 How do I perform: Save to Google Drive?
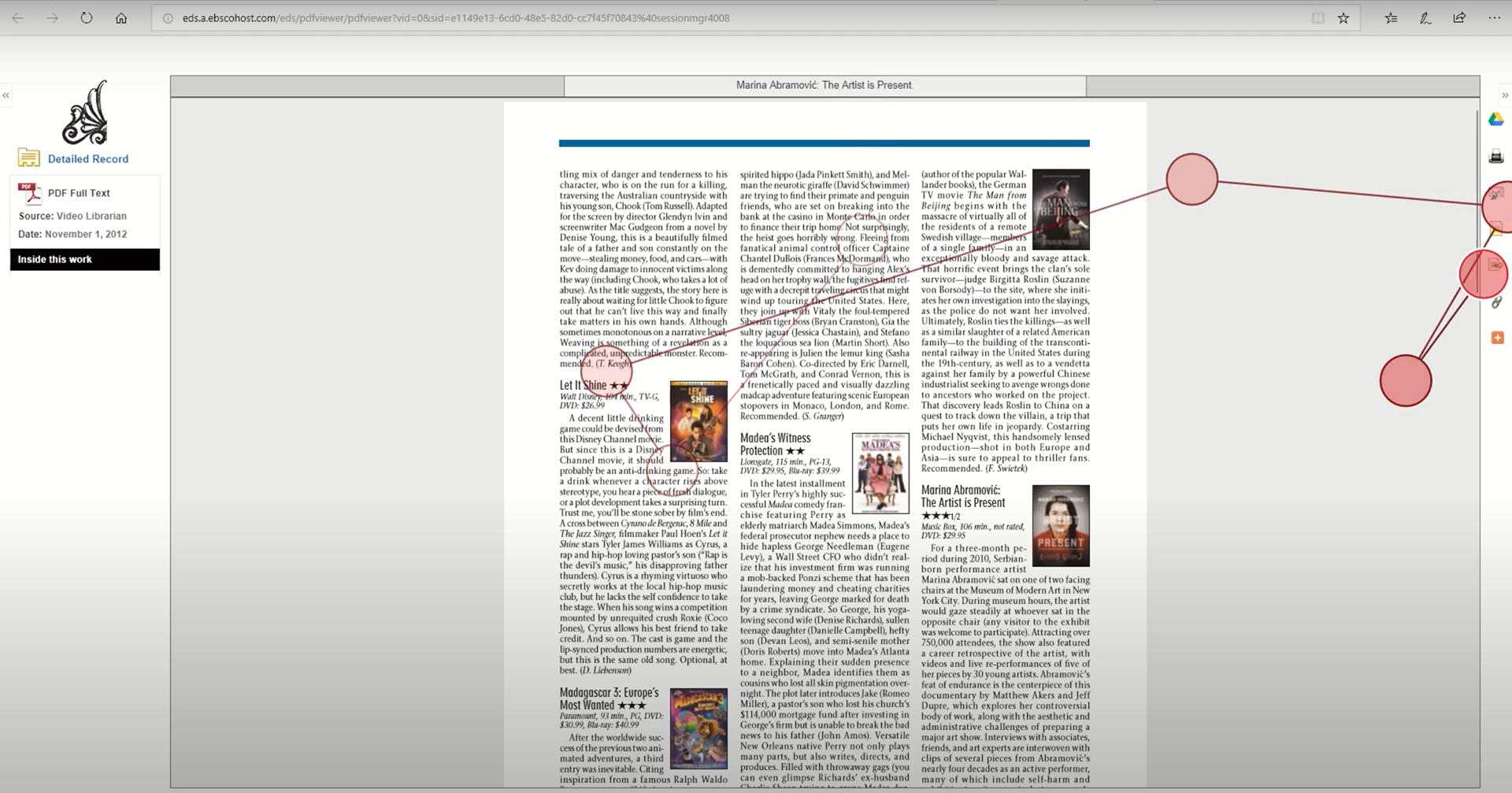click(x=1496, y=120)
